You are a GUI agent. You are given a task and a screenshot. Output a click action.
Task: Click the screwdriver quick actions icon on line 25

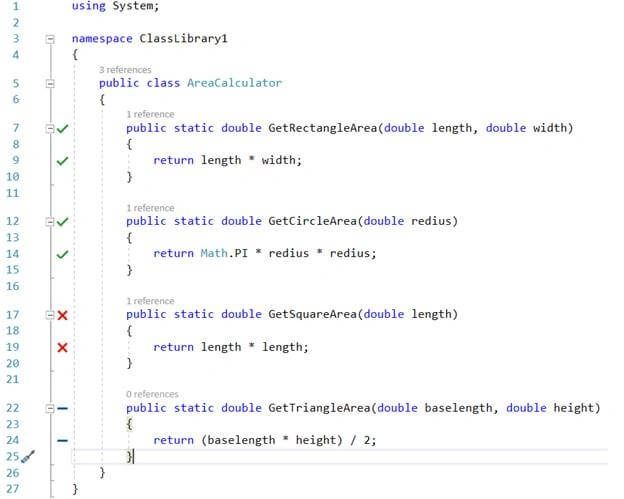28,457
